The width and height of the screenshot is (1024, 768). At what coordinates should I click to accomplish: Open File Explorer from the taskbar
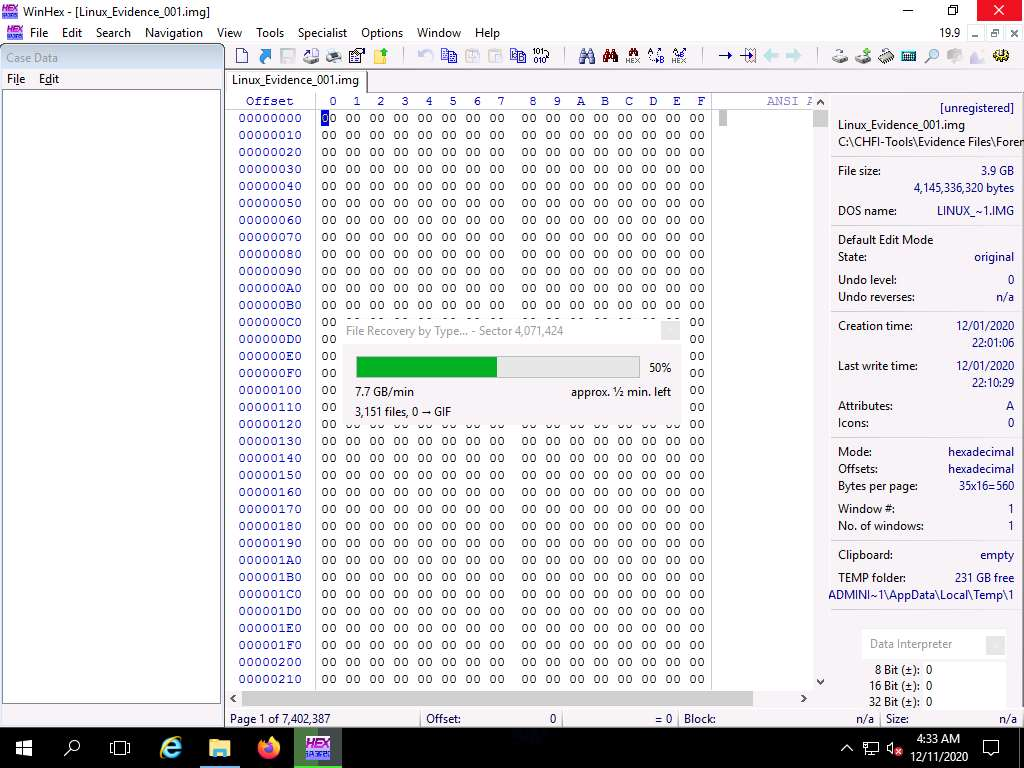[219, 748]
